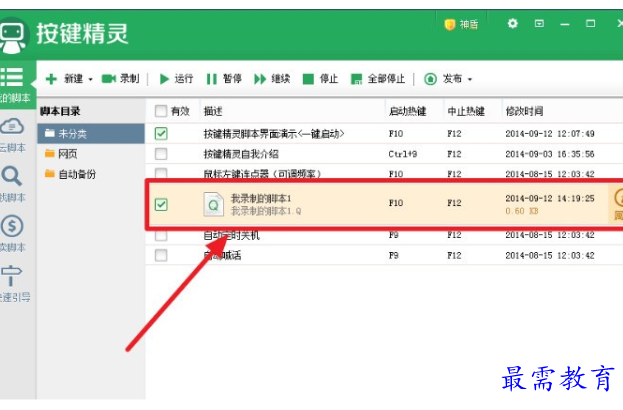
Task: Check the last row's F9 script checkbox
Action: (161, 255)
